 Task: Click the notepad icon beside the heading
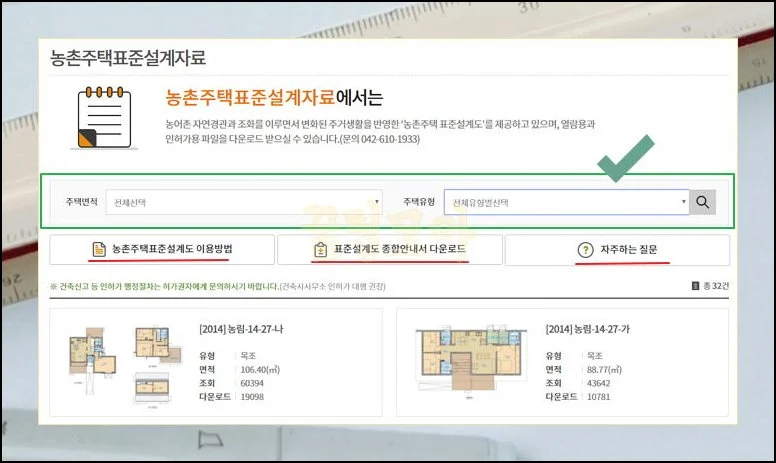pos(103,119)
